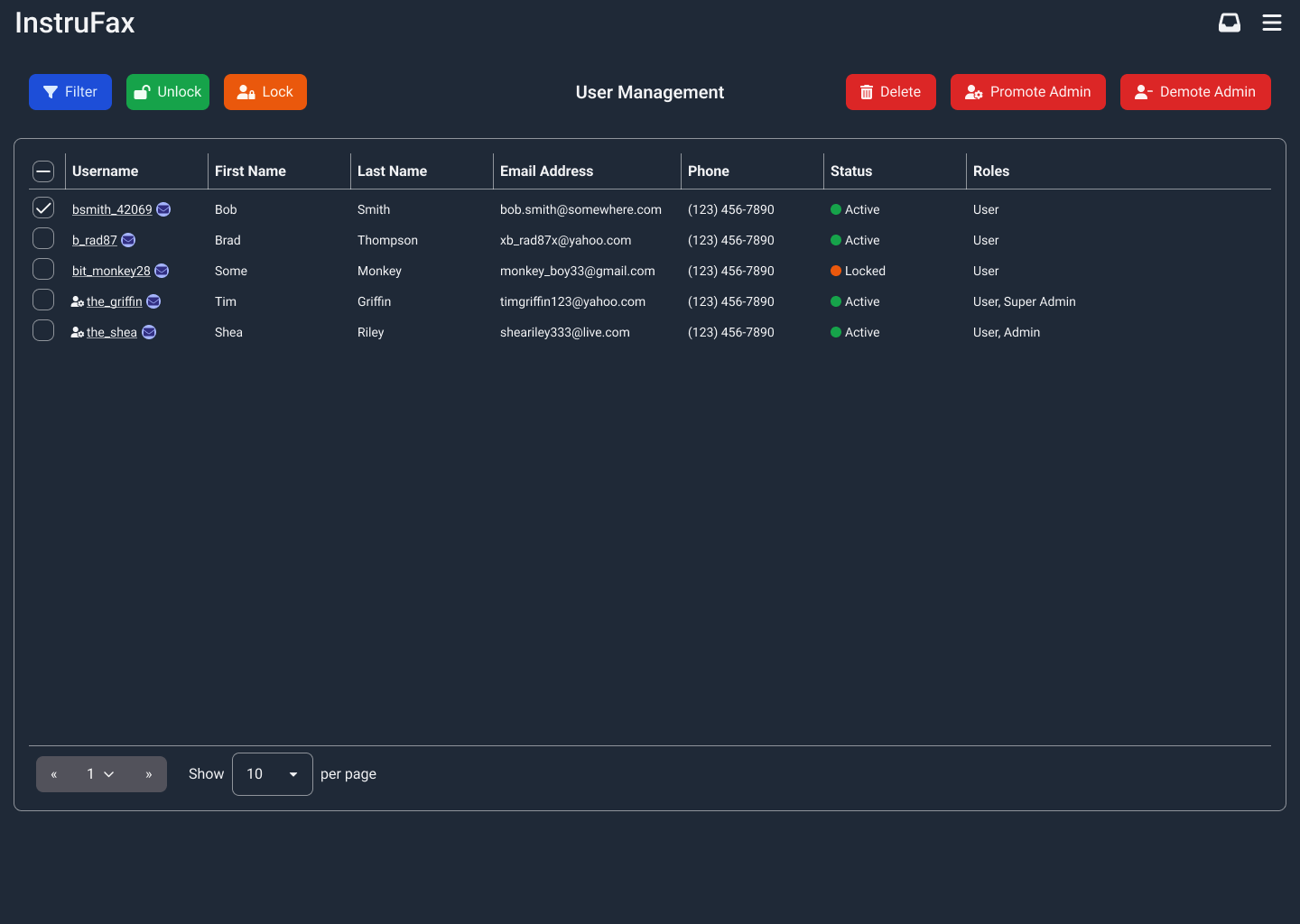1300x924 pixels.
Task: Uncheck the checkbox for bsmith_42069
Action: pyautogui.click(x=43, y=208)
